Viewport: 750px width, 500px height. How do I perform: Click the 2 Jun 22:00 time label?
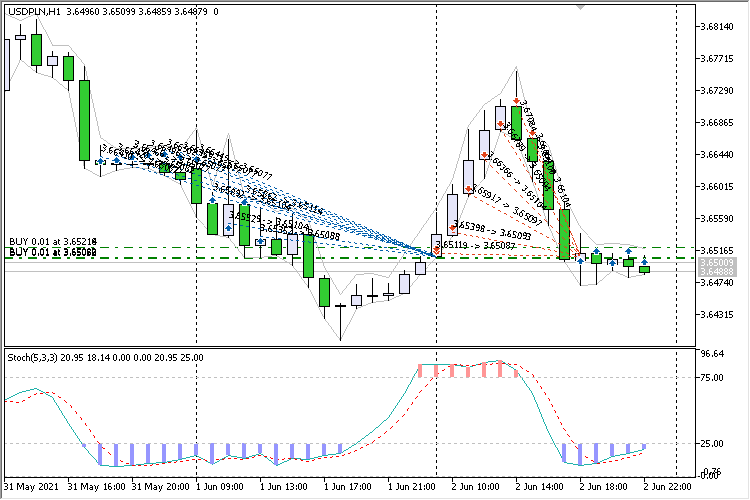click(x=668, y=487)
